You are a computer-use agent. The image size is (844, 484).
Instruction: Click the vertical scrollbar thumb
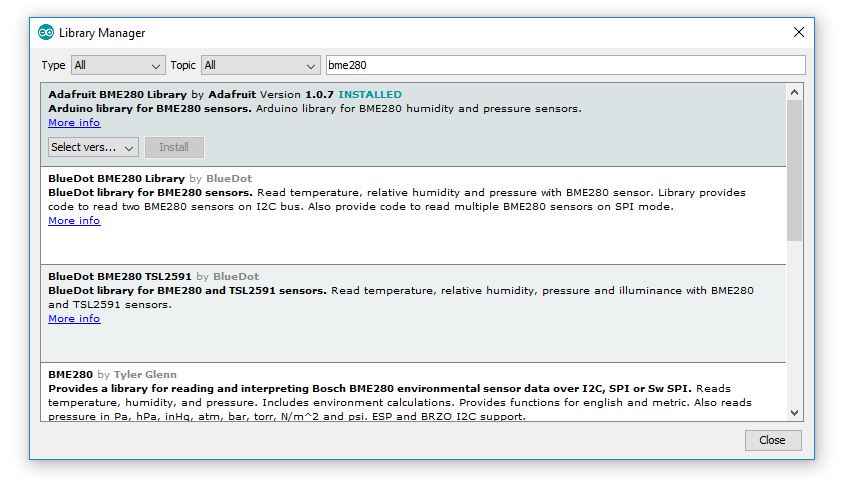(x=794, y=170)
